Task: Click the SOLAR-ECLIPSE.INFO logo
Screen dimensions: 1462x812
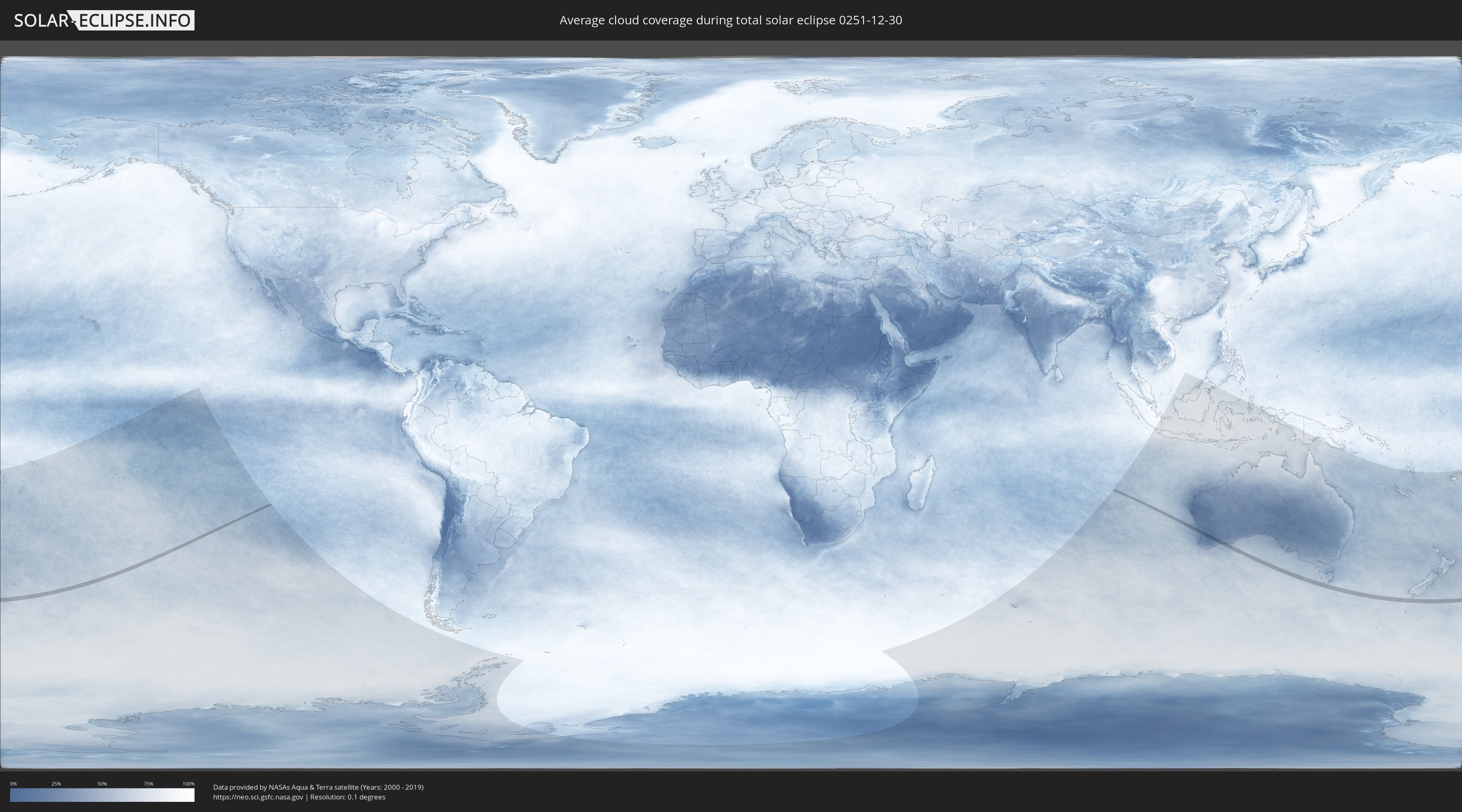Action: 104,20
